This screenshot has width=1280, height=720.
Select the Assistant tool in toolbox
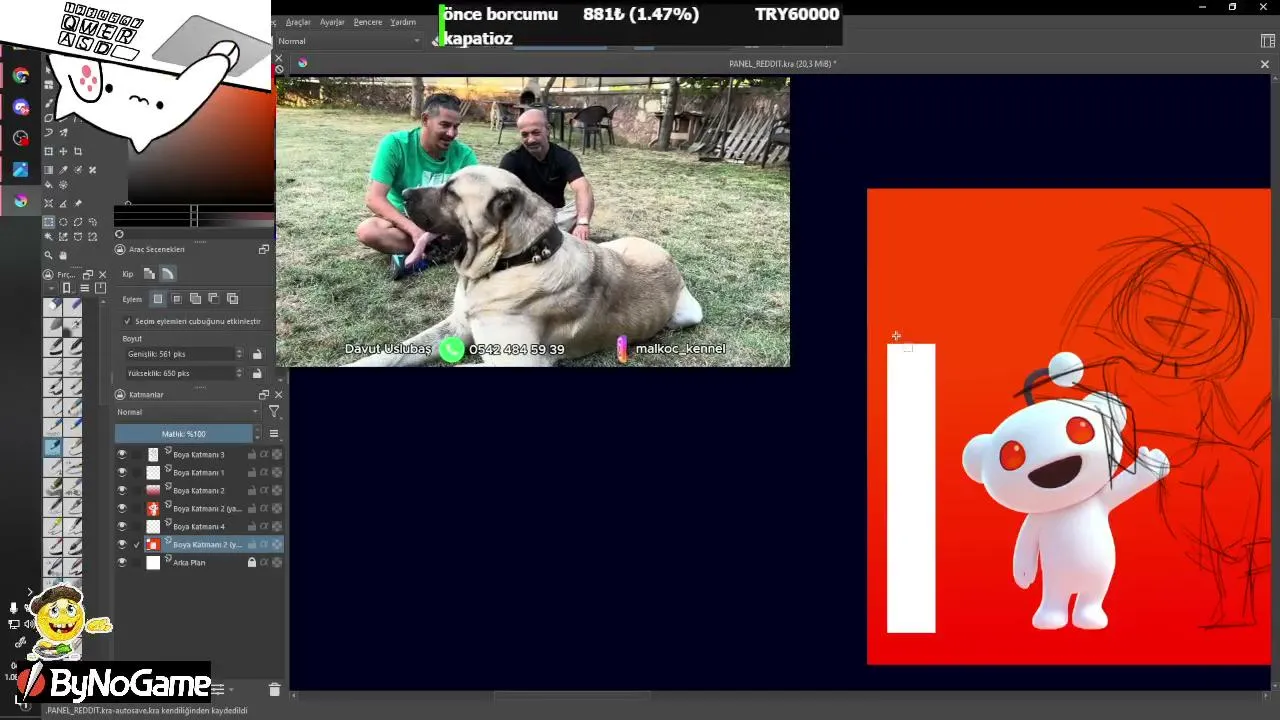pyautogui.click(x=48, y=203)
